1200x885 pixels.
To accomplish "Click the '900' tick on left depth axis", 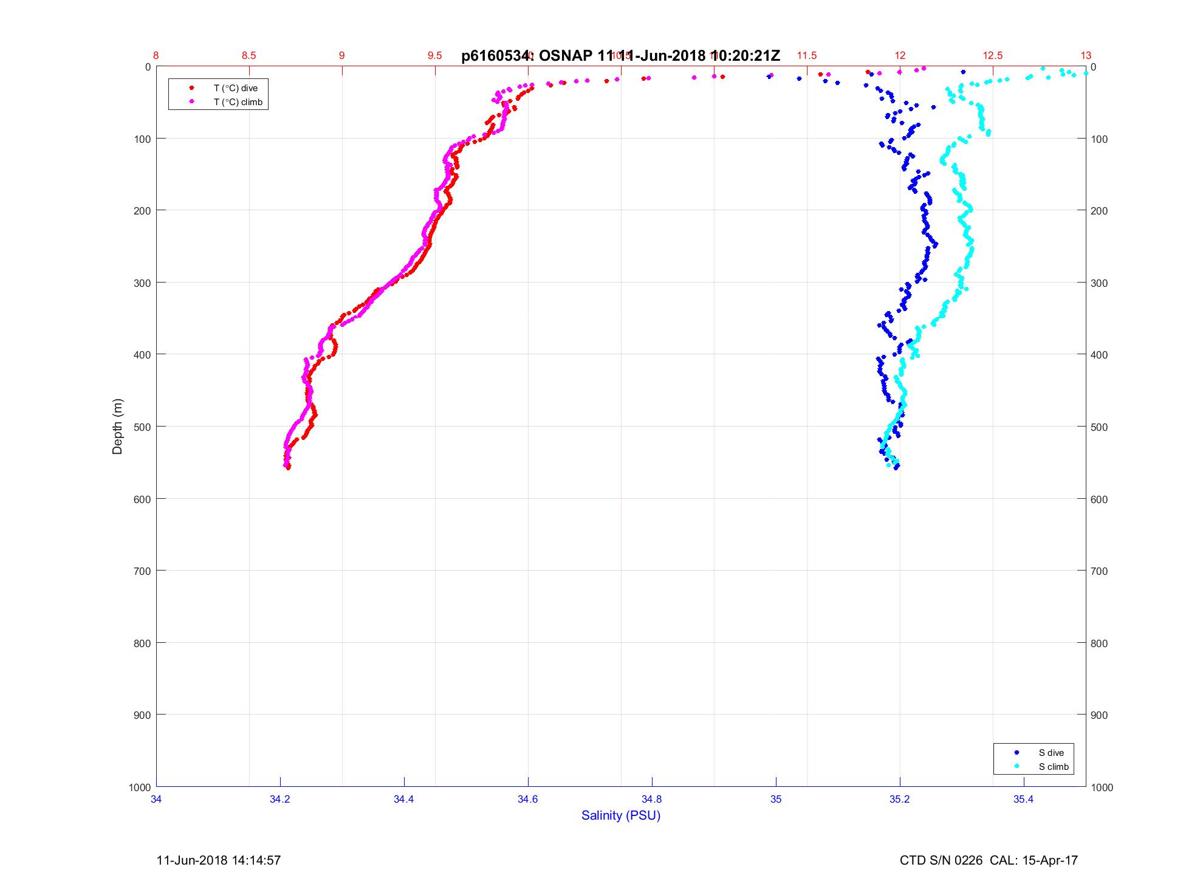I will coord(142,715).
